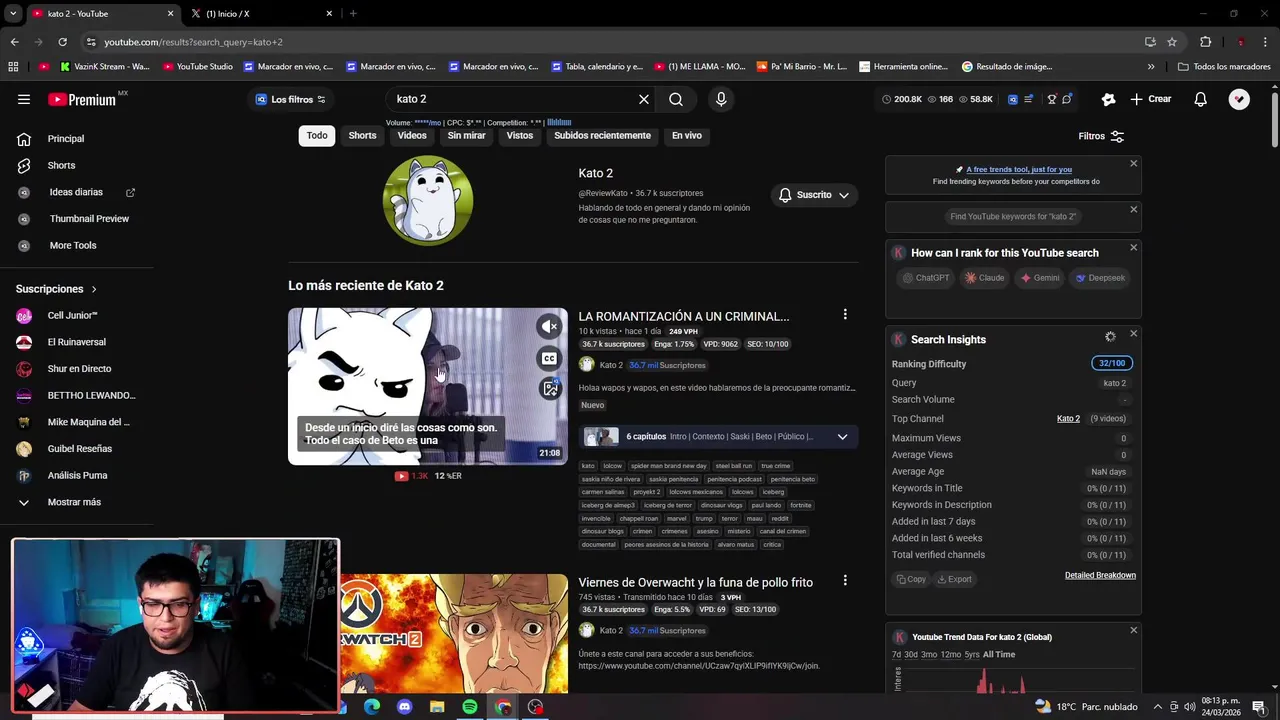Select the Vistos filter chip
The height and width of the screenshot is (720, 1280).
coord(520,136)
